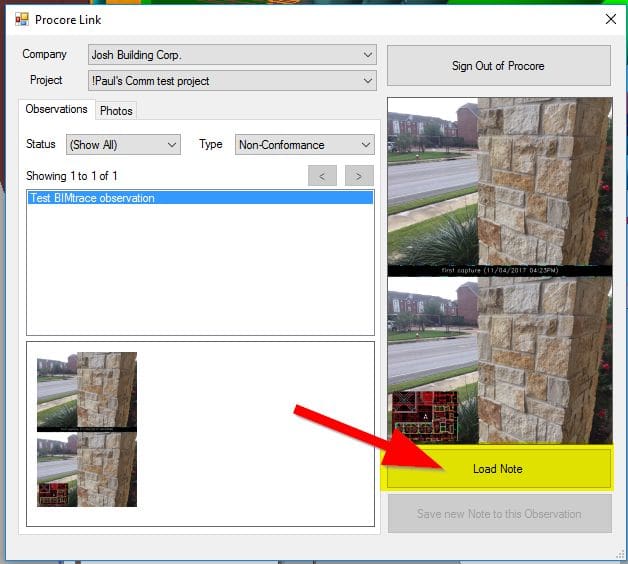Click the Sign Out of Procore button
Screen dimensions: 628x564
coord(498,66)
